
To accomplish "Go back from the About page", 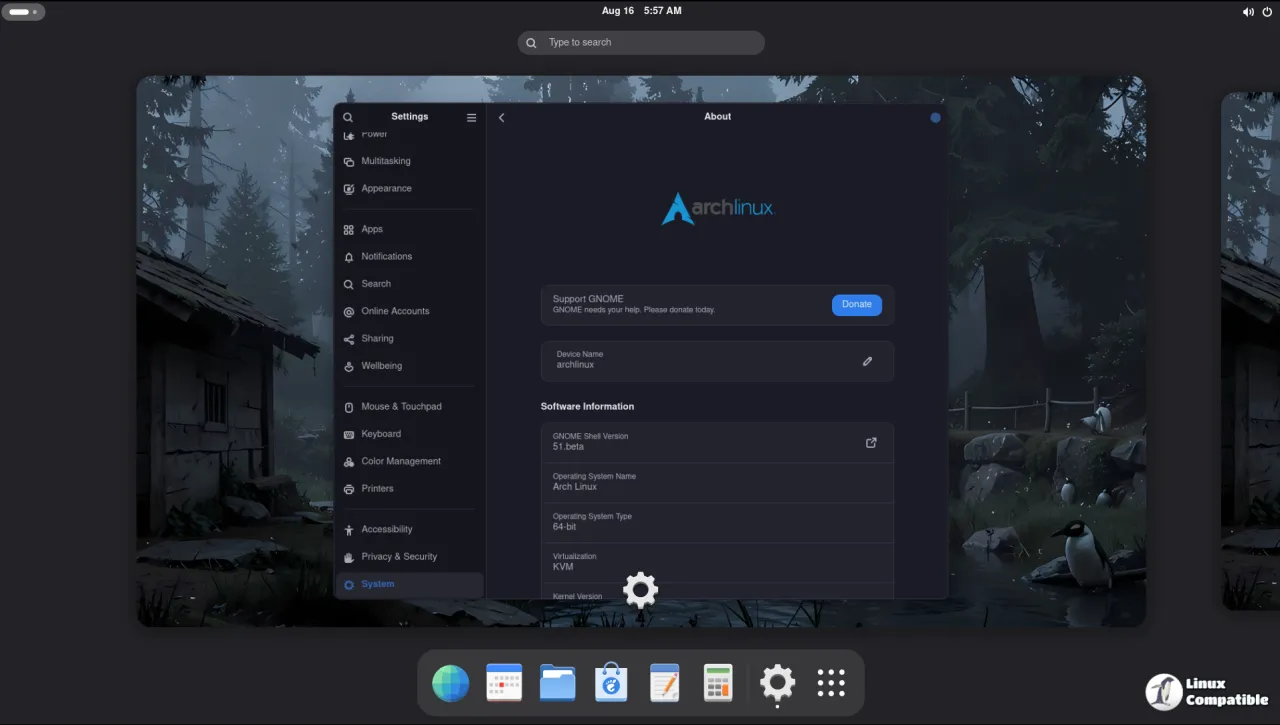I will pyautogui.click(x=501, y=117).
